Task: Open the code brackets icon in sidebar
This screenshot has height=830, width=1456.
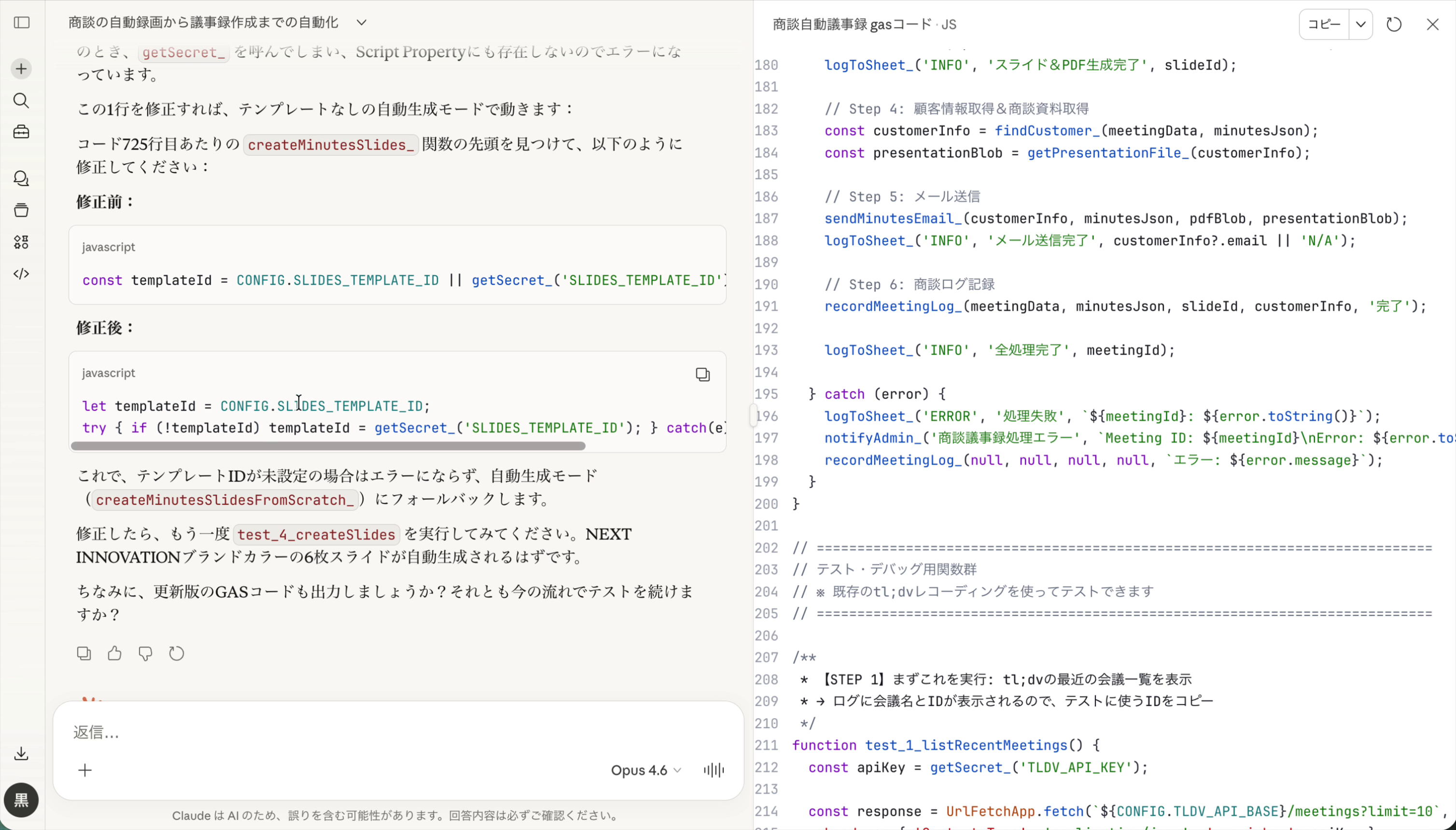Action: tap(22, 274)
